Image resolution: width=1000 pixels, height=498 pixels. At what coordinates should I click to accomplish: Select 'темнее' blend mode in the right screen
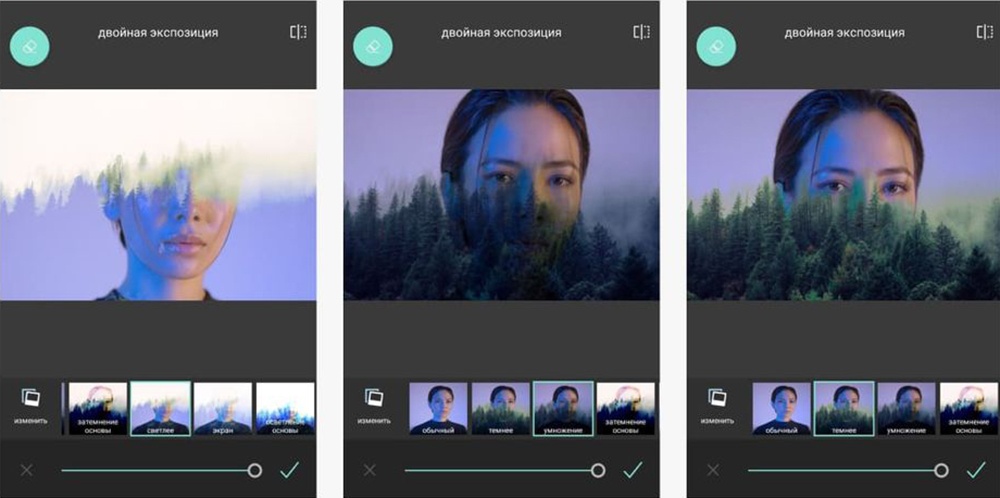point(844,408)
